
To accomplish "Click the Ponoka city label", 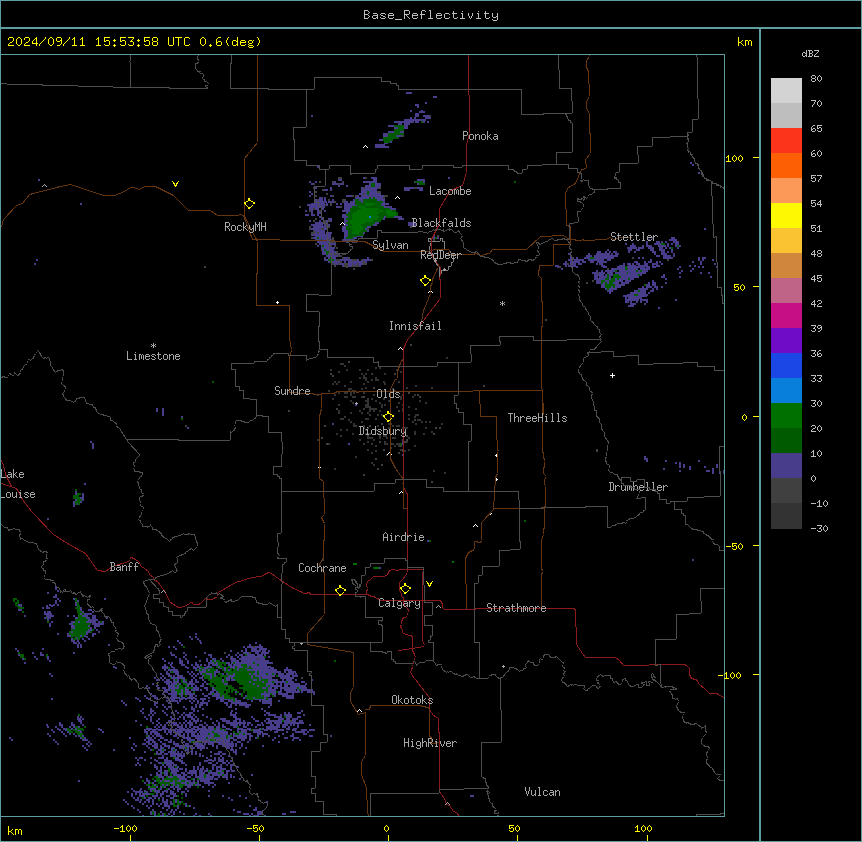I will [x=480, y=136].
